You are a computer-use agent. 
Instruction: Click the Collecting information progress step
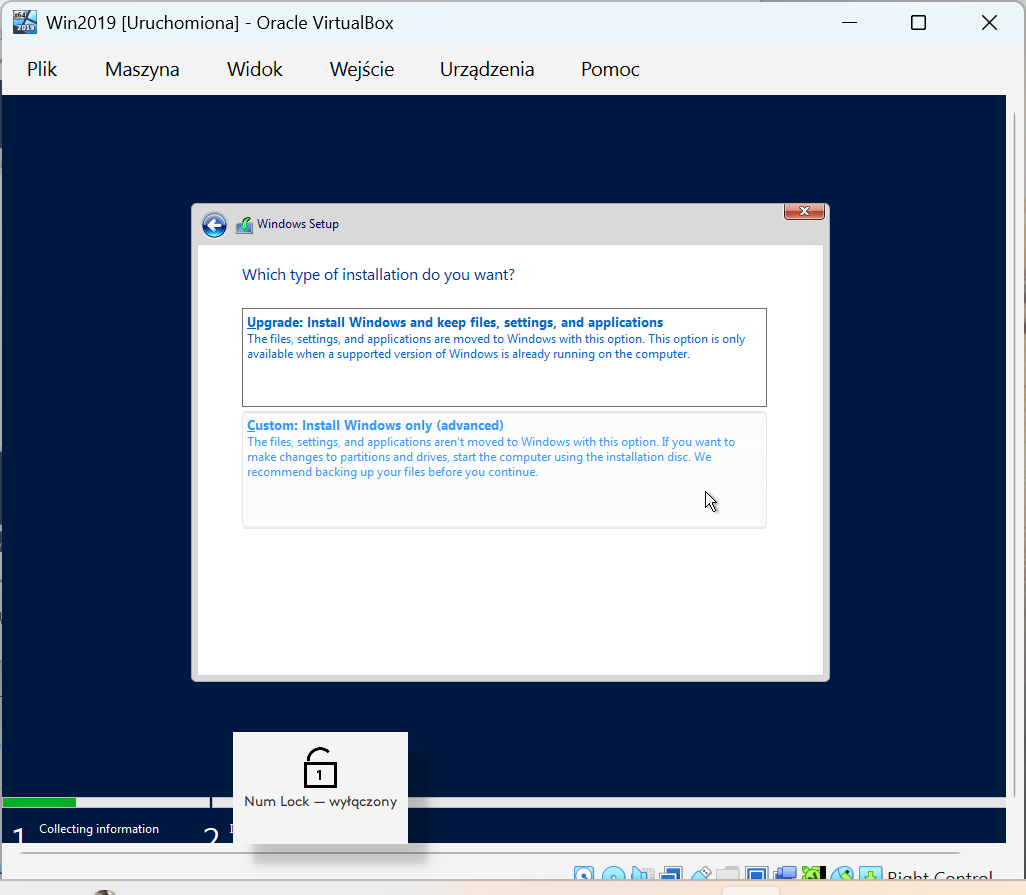coord(99,828)
